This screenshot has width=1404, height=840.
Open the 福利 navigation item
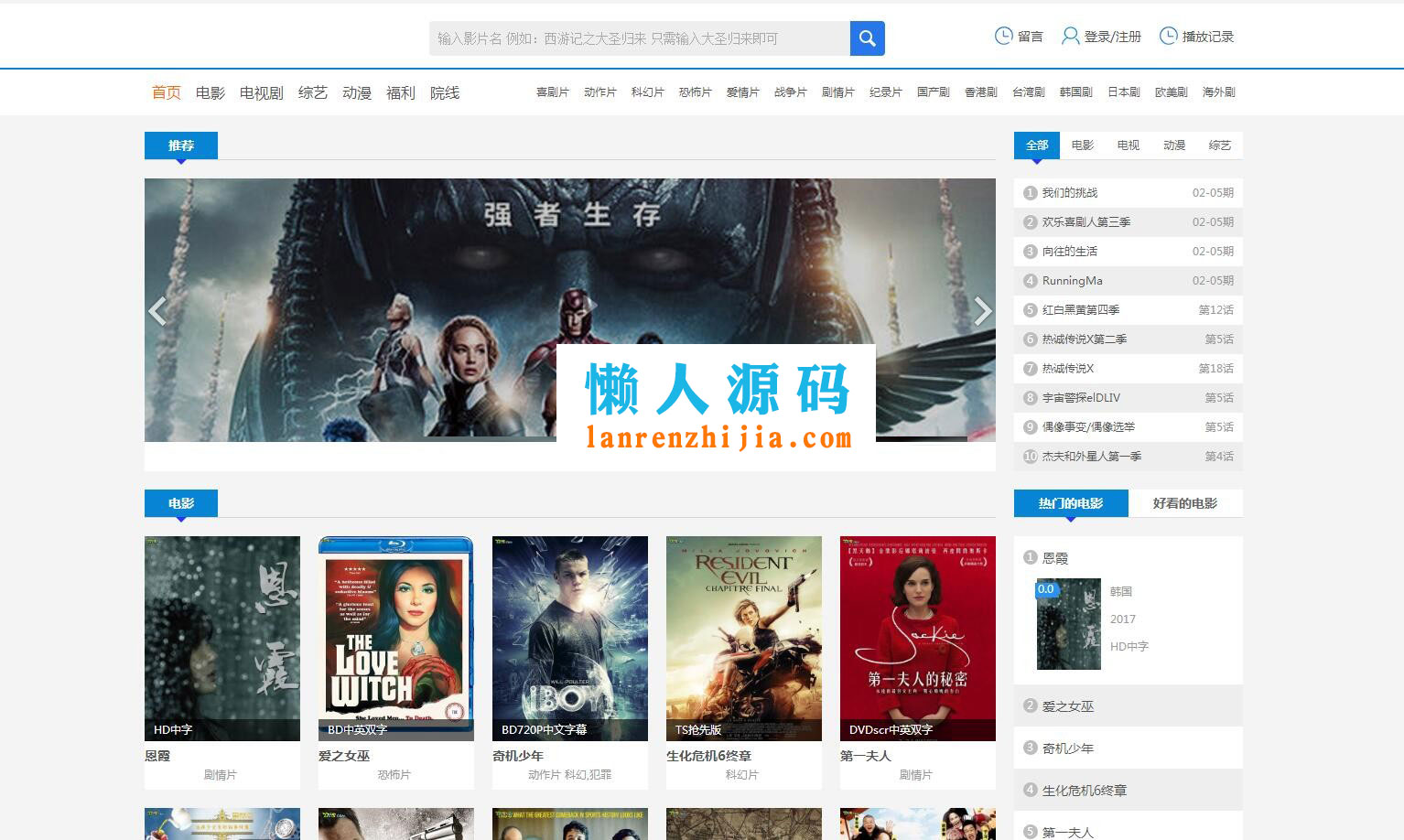pos(401,92)
